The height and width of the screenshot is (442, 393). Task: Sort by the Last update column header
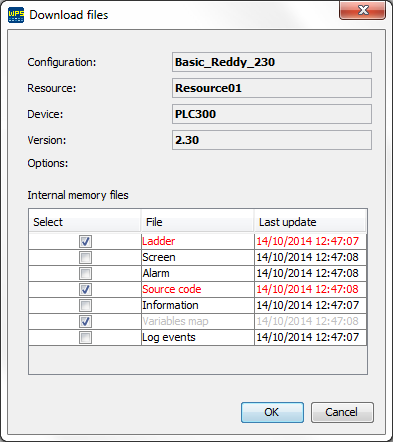coord(310,222)
